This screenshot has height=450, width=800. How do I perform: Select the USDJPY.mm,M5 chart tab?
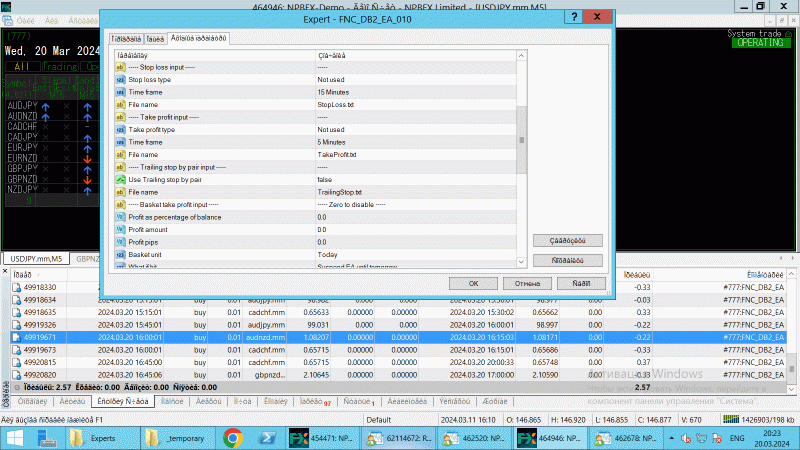[35, 259]
